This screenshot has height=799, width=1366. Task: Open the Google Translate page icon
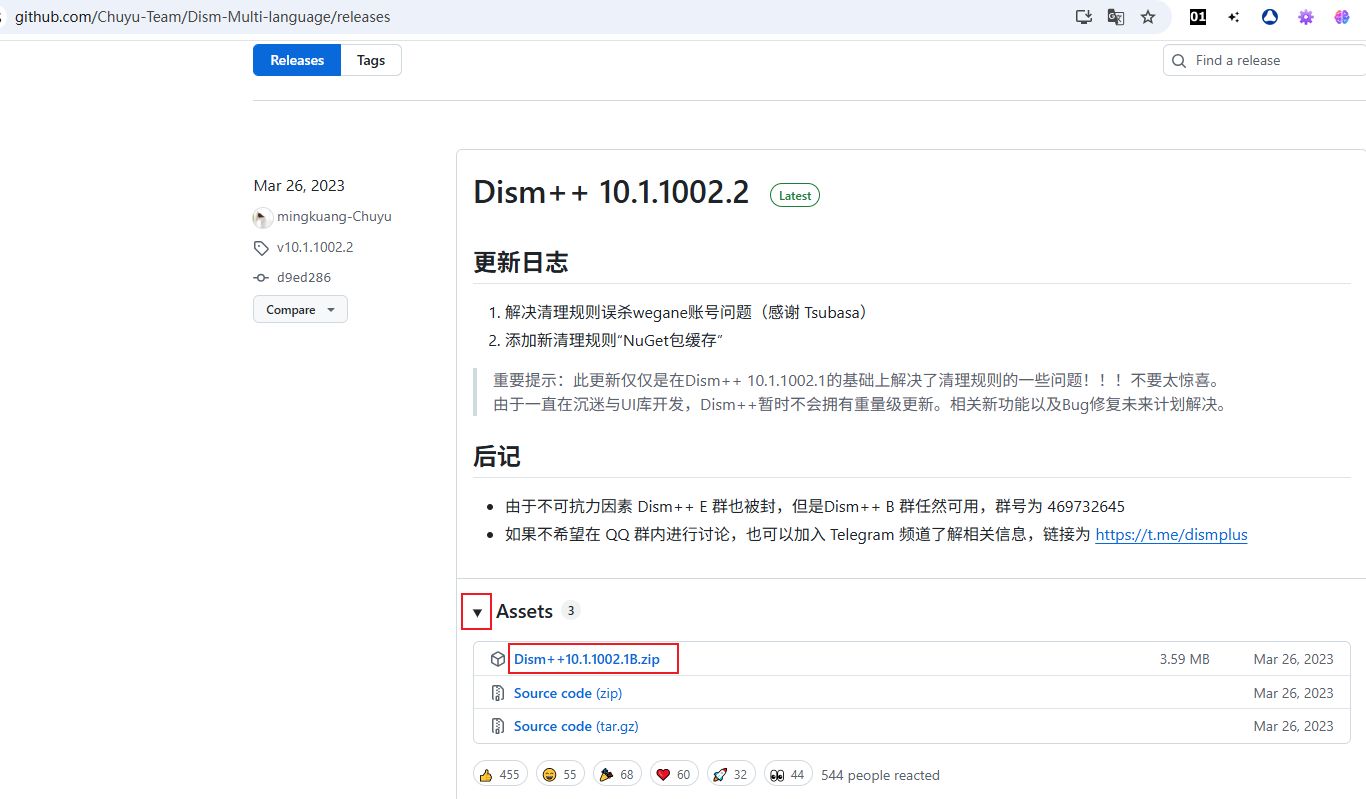click(x=1116, y=17)
